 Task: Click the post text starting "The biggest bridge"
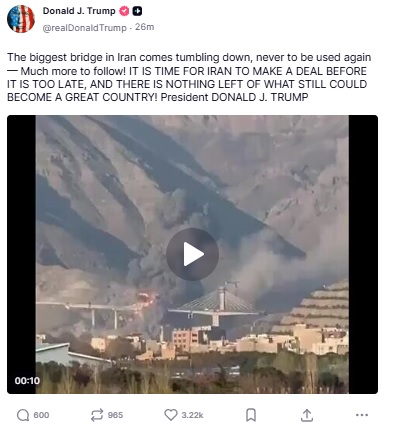tap(189, 77)
